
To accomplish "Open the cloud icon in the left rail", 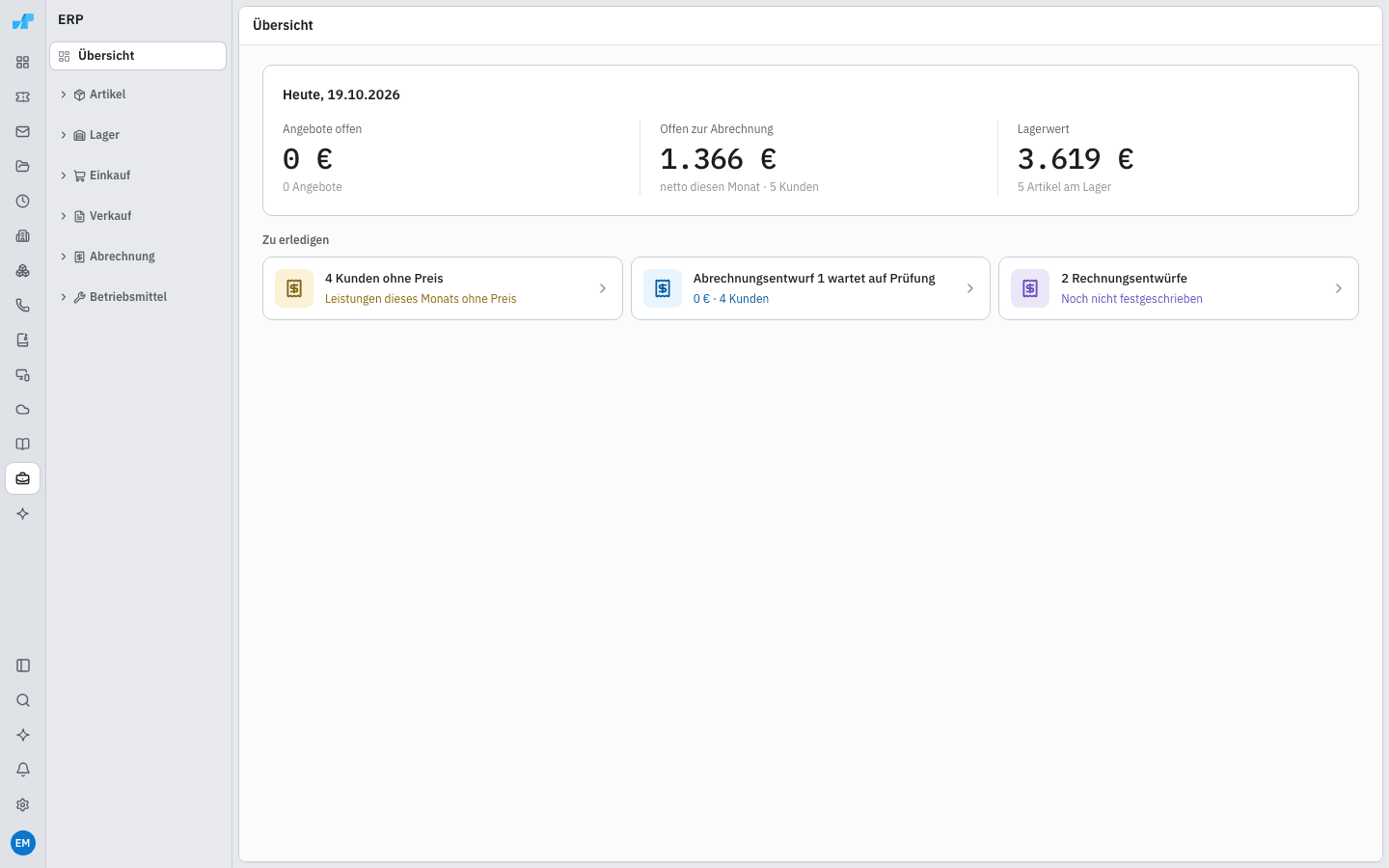I will [23, 410].
